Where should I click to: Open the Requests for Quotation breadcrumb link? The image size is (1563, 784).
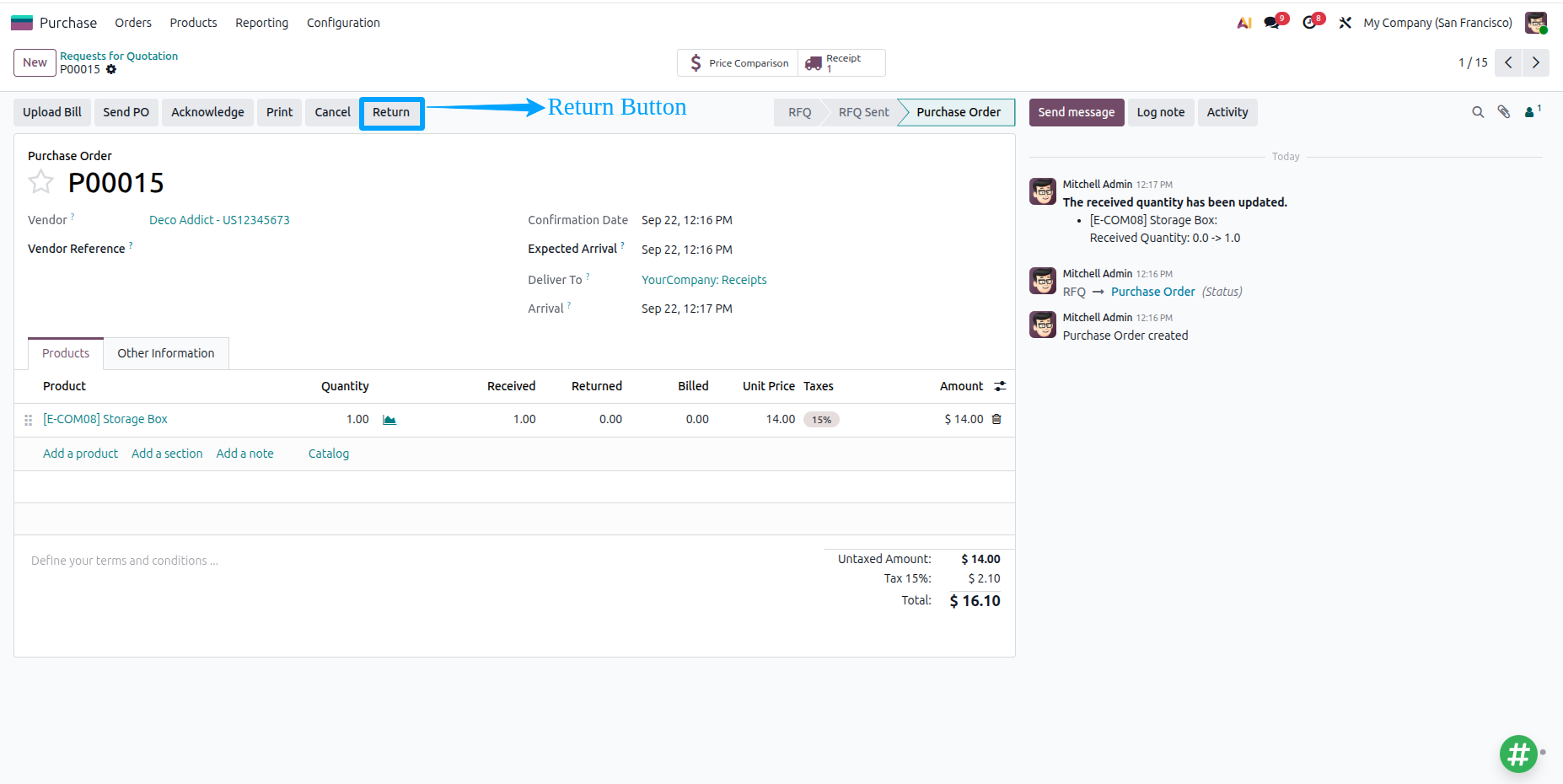pyautogui.click(x=119, y=56)
